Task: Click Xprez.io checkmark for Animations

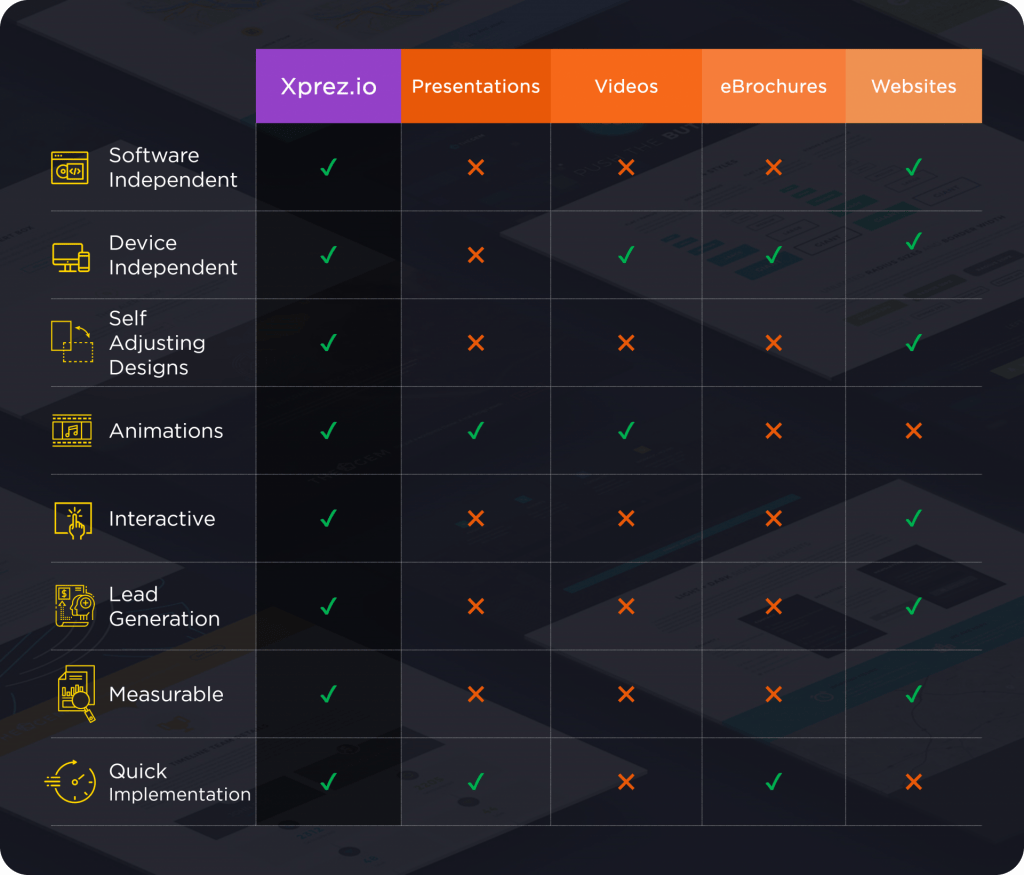Action: (x=328, y=430)
